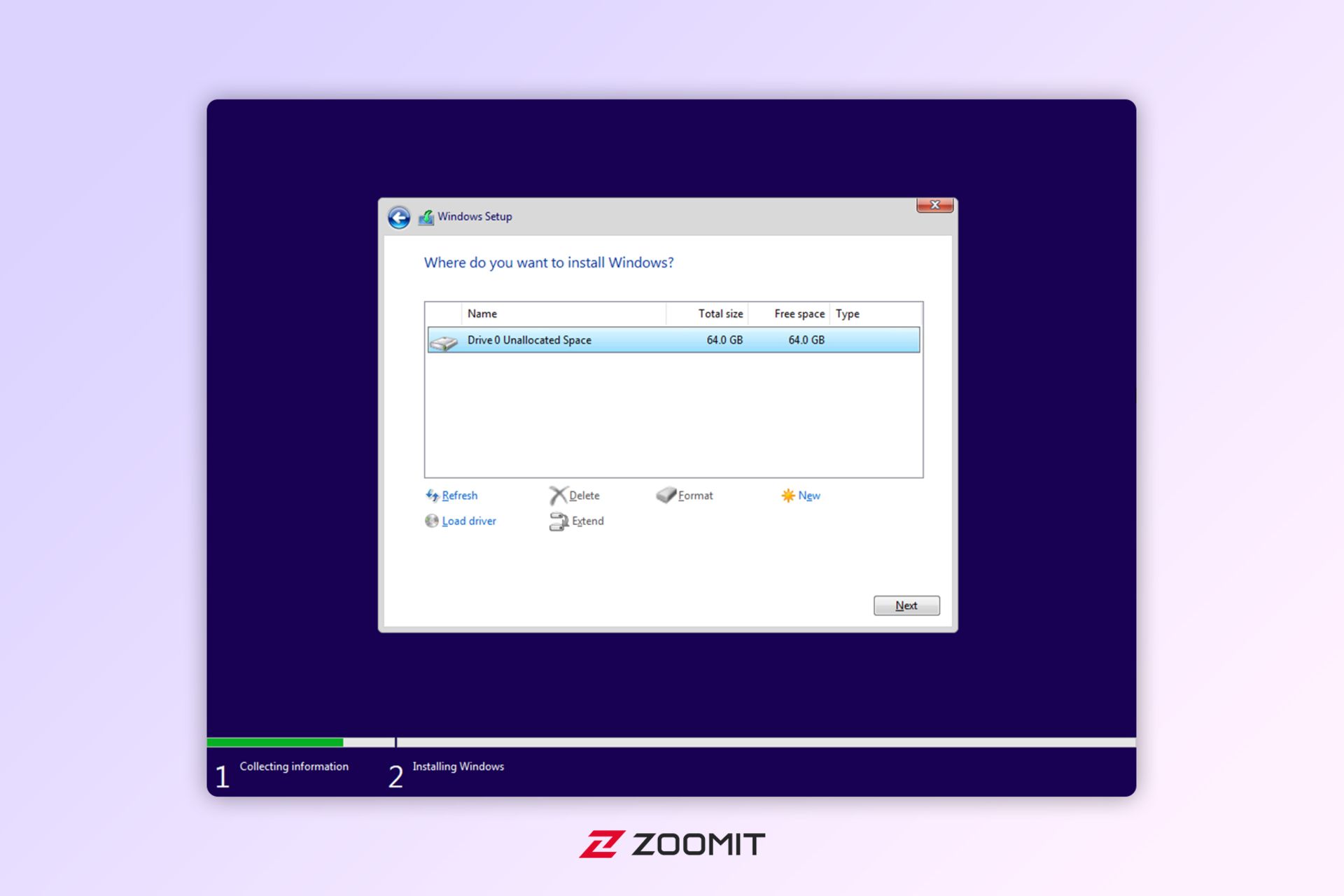Go back using the blue arrow button
Screen dimensions: 1344x896
(399, 218)
